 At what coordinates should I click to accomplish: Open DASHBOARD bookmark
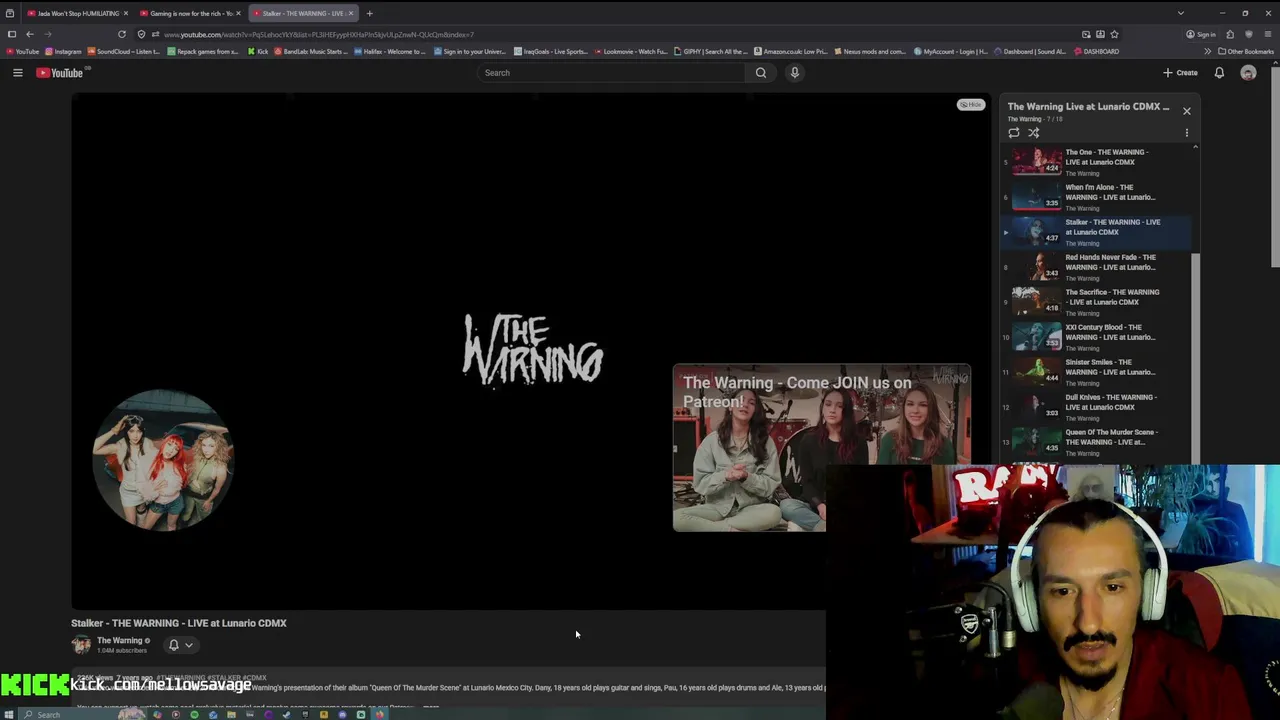1097,51
